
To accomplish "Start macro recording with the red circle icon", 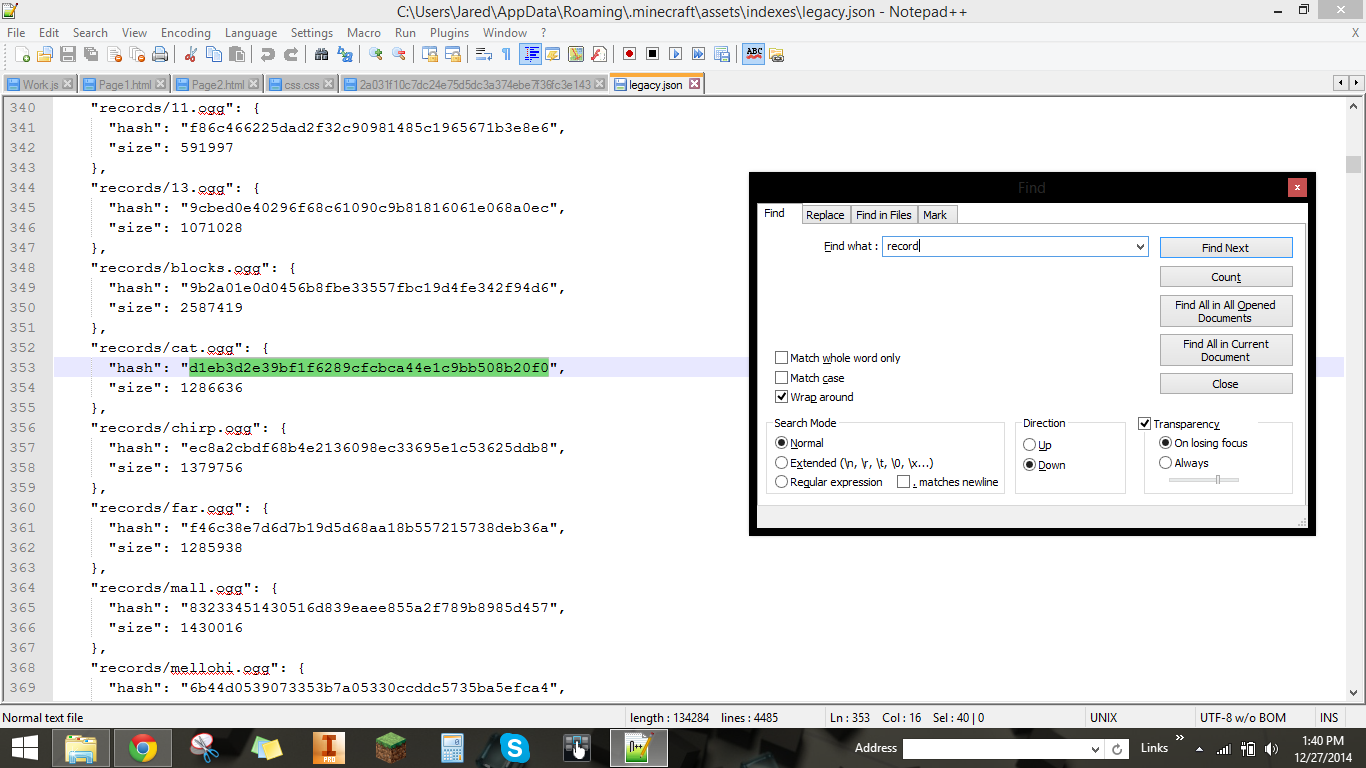I will pyautogui.click(x=629, y=54).
